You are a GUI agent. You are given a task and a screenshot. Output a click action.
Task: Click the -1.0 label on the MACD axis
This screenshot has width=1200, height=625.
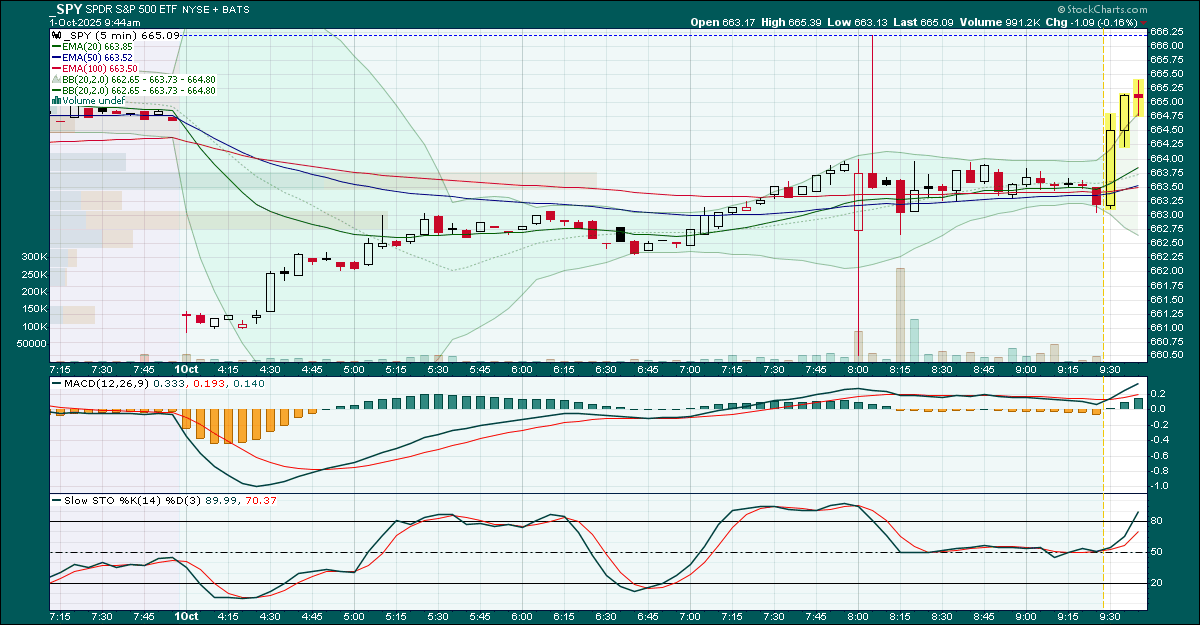[1160, 486]
